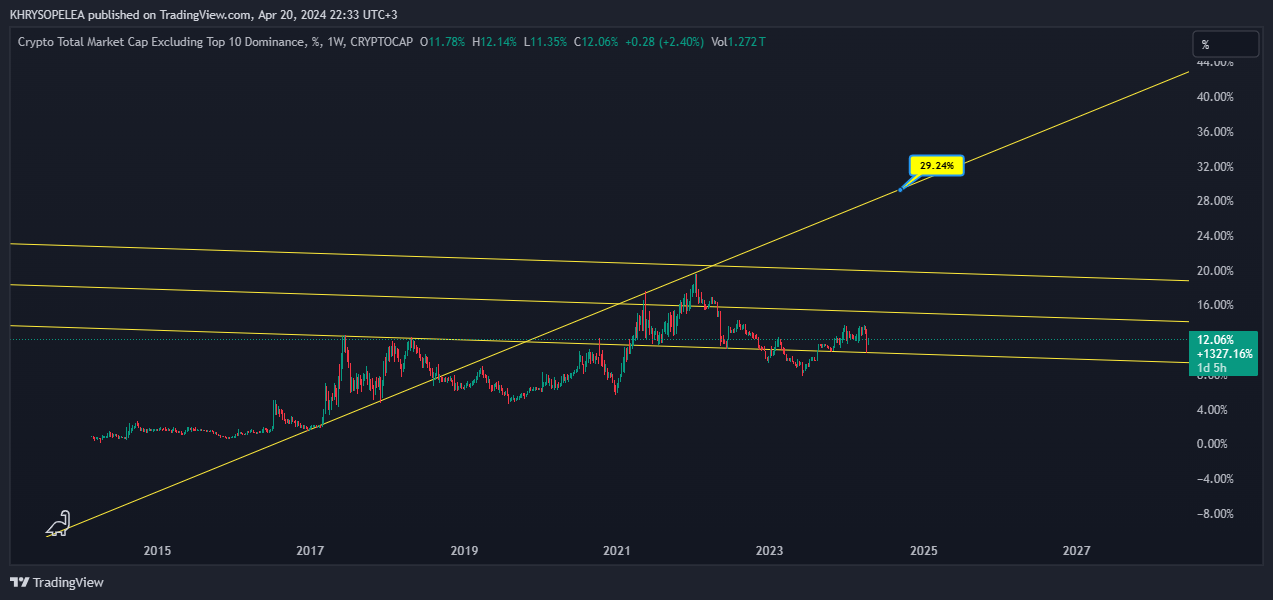Click the −8.00% price axis label
Viewport: 1273px width, 600px height.
(1215, 514)
